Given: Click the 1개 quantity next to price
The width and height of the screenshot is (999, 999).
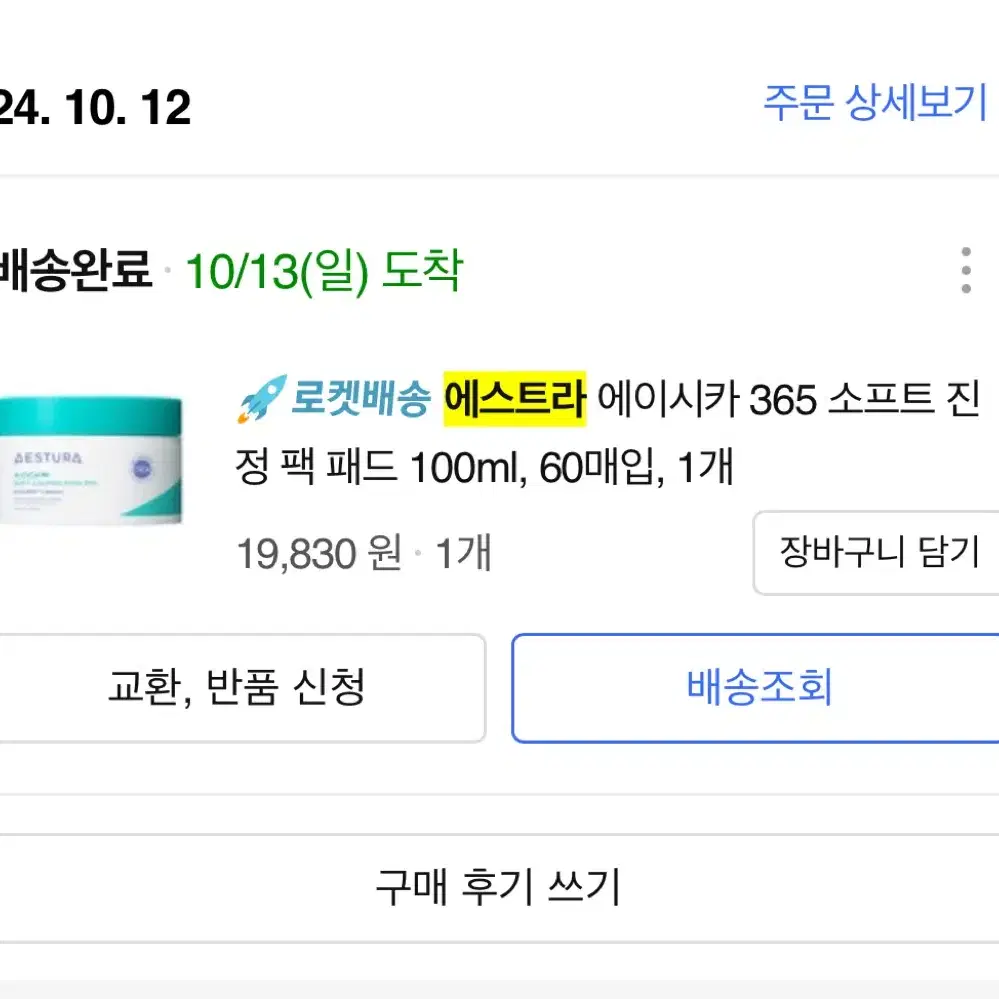Looking at the screenshot, I should click(463, 553).
